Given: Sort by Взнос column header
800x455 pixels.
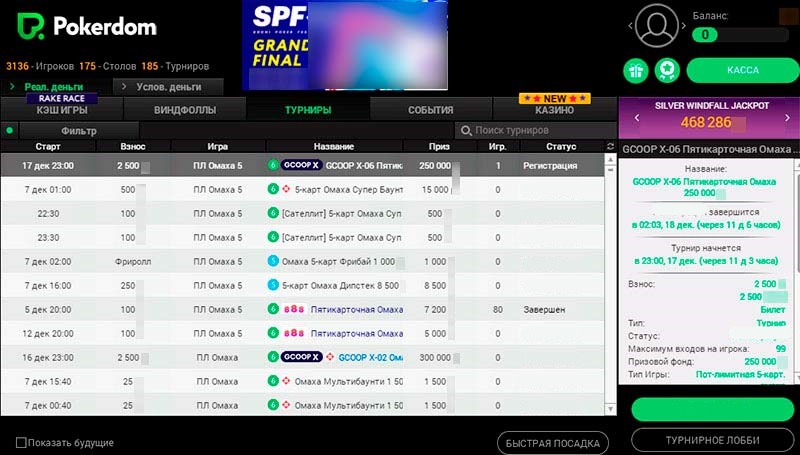Looking at the screenshot, I should click(133, 146).
